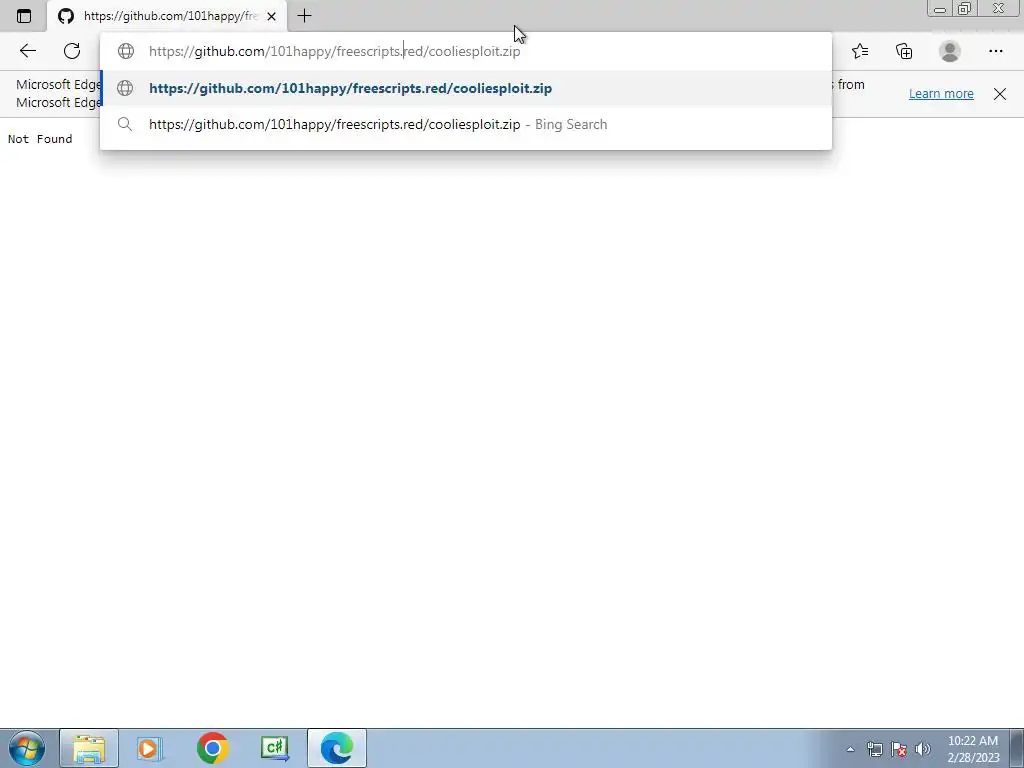The image size is (1024, 768).
Task: Click the Learn more link
Action: [941, 93]
